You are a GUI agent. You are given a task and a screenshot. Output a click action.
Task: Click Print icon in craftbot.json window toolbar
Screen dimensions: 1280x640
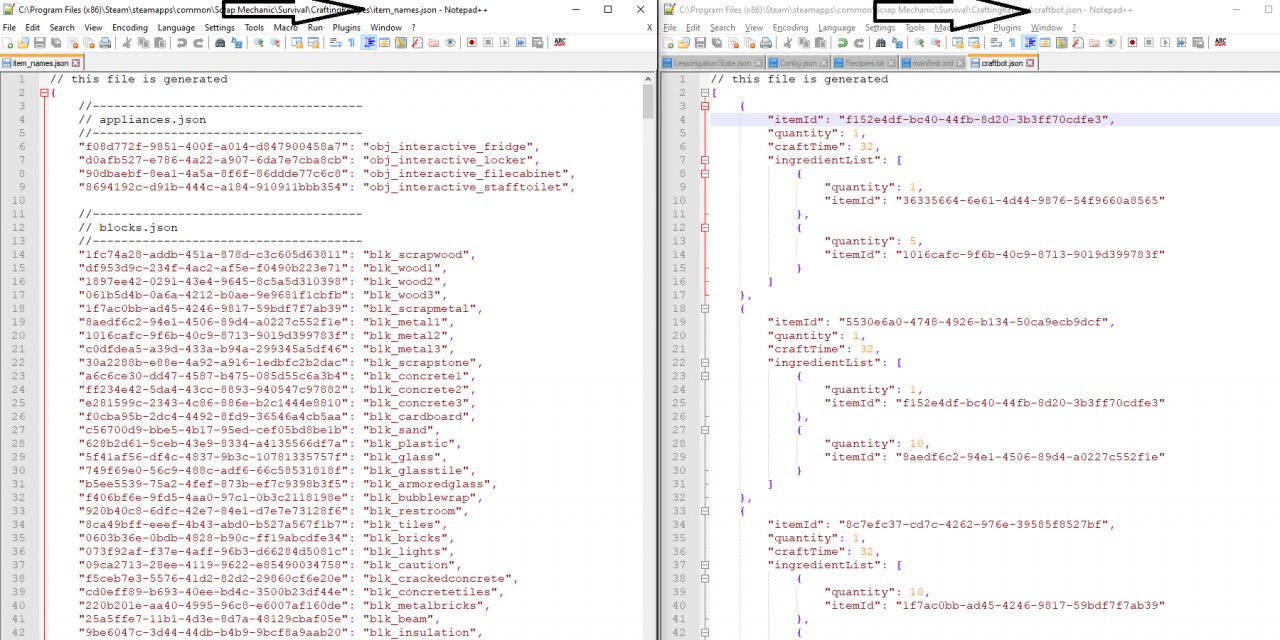(x=766, y=43)
